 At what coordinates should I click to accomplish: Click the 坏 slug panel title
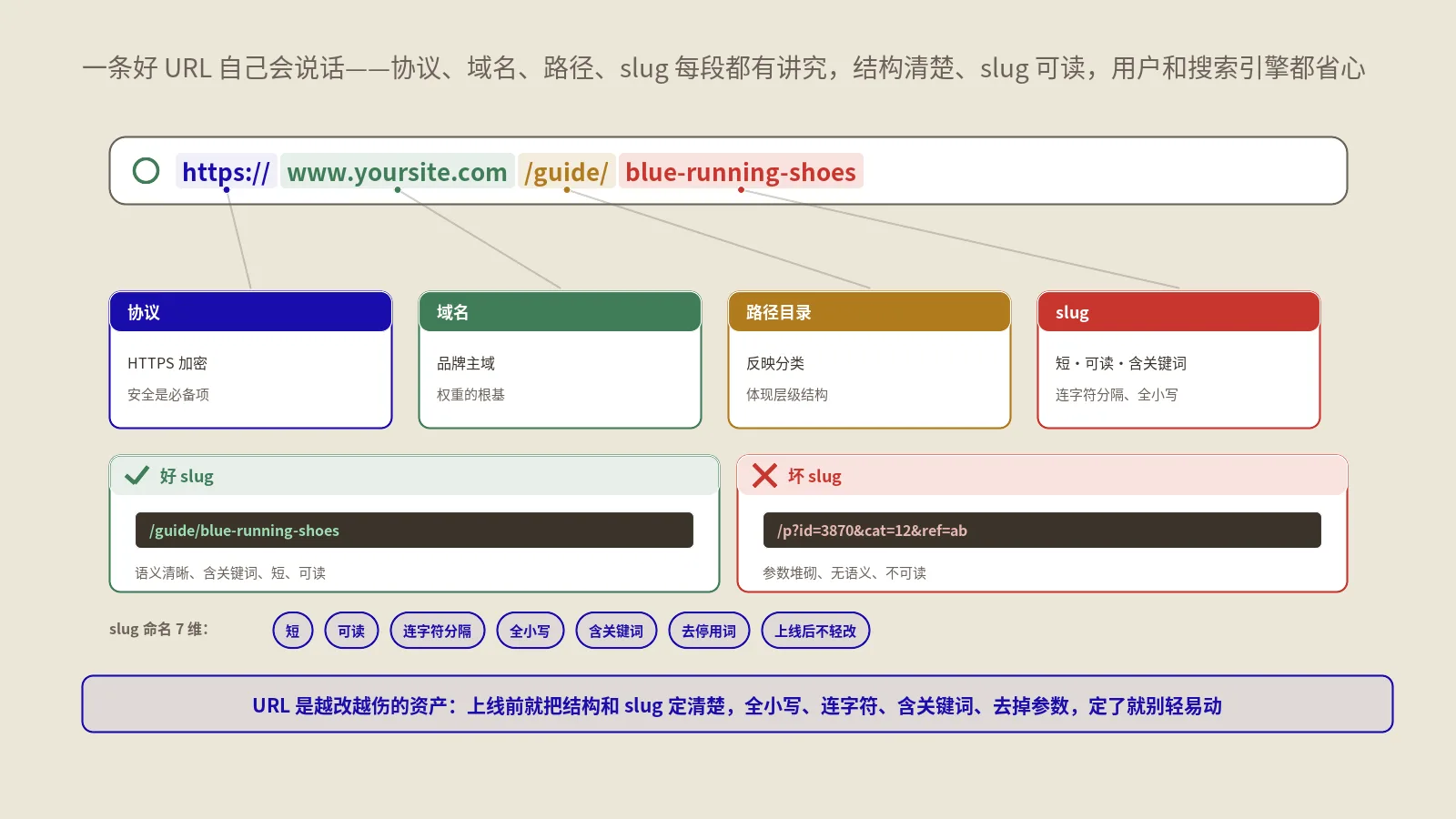(814, 476)
